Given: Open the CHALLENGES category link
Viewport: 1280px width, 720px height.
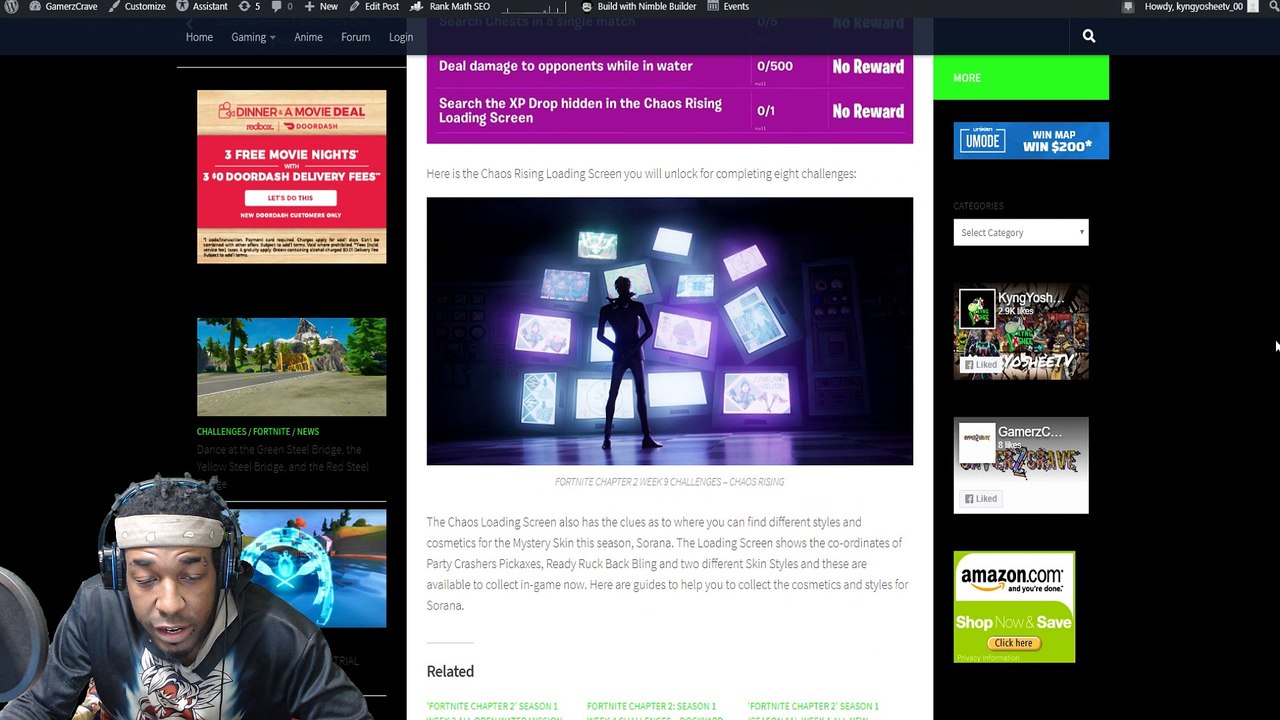Looking at the screenshot, I should tap(221, 431).
